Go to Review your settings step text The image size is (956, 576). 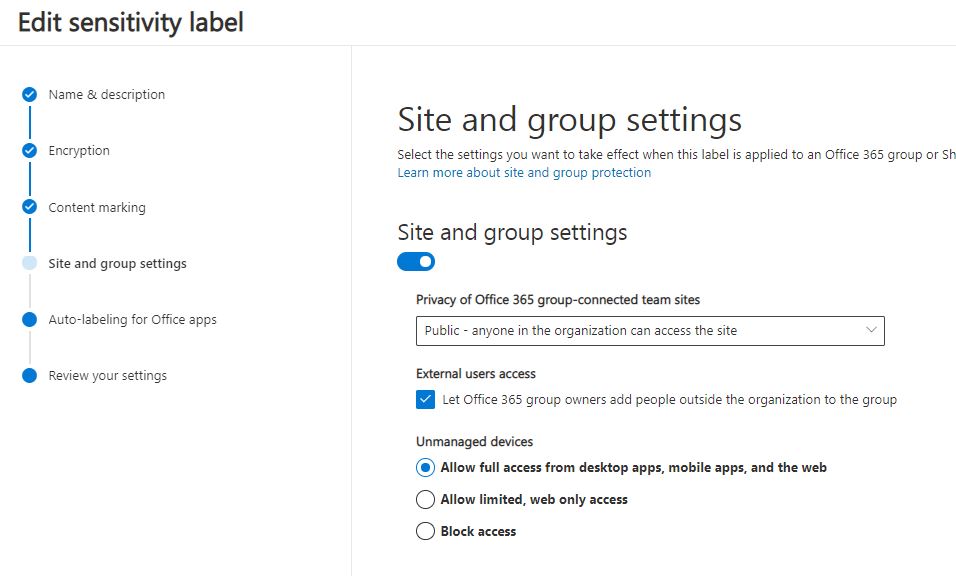coord(108,376)
